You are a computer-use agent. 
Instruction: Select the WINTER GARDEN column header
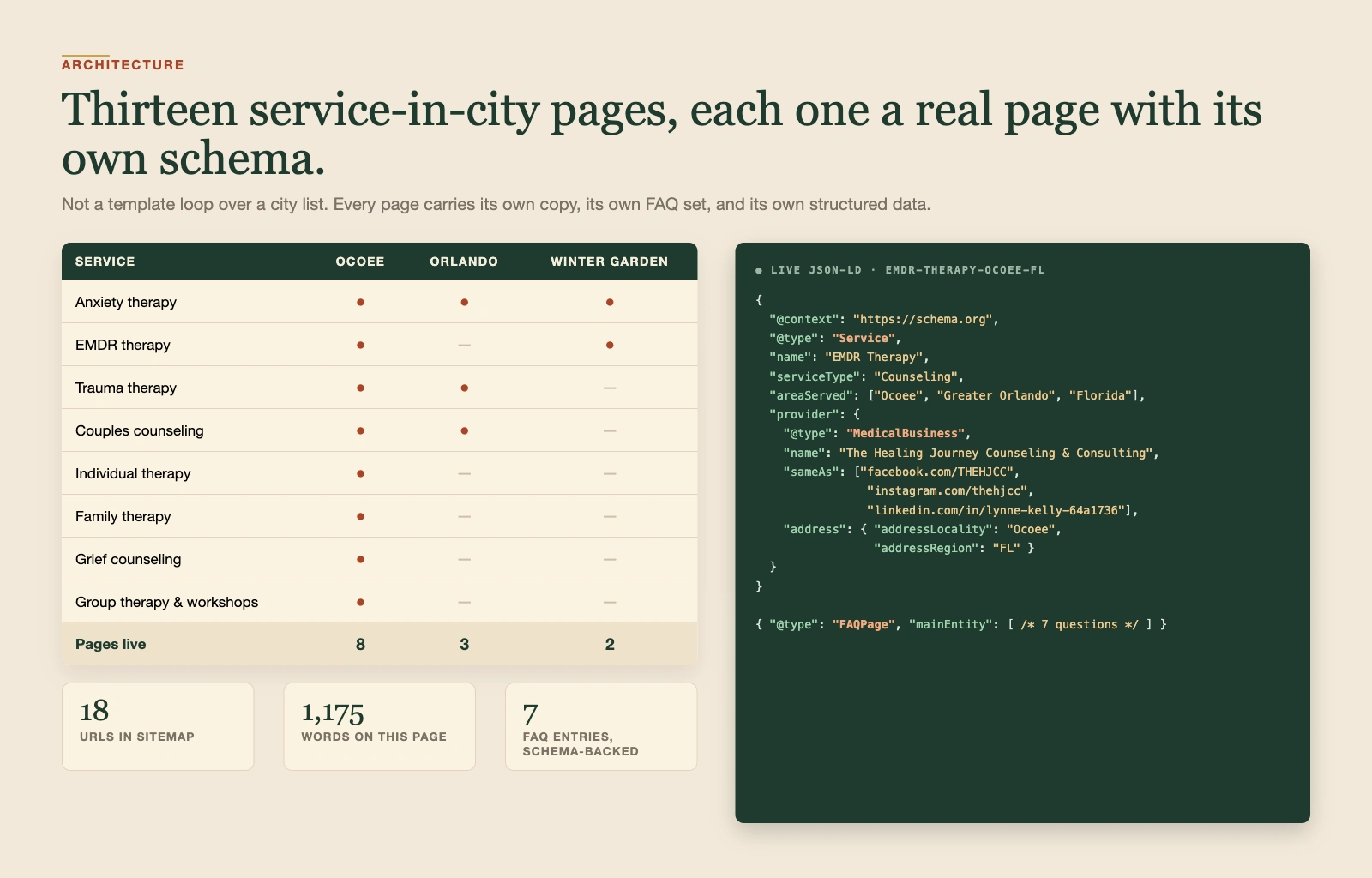point(610,262)
